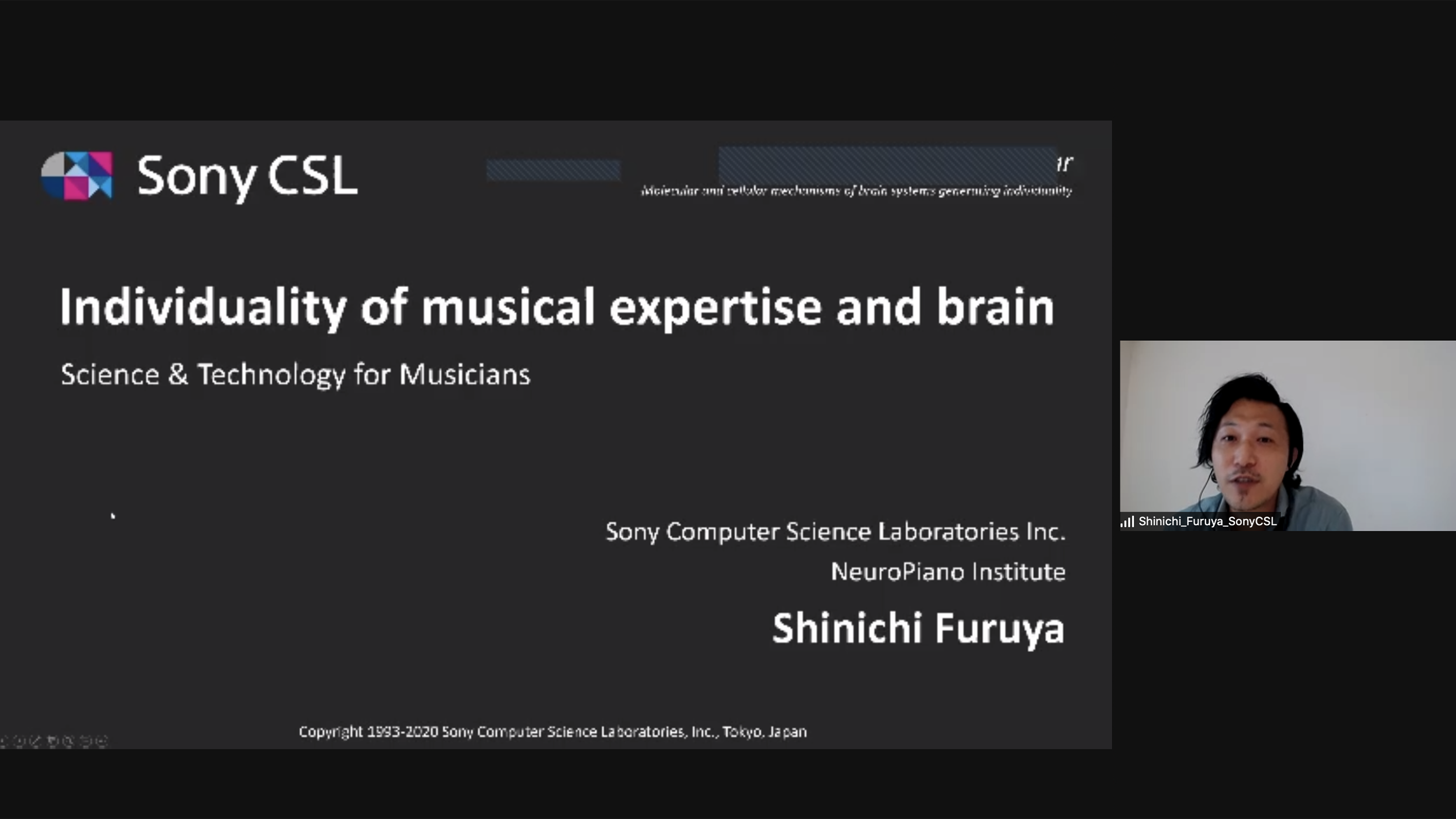
Task: Click the Sony CSL logo emblem
Action: (x=77, y=176)
